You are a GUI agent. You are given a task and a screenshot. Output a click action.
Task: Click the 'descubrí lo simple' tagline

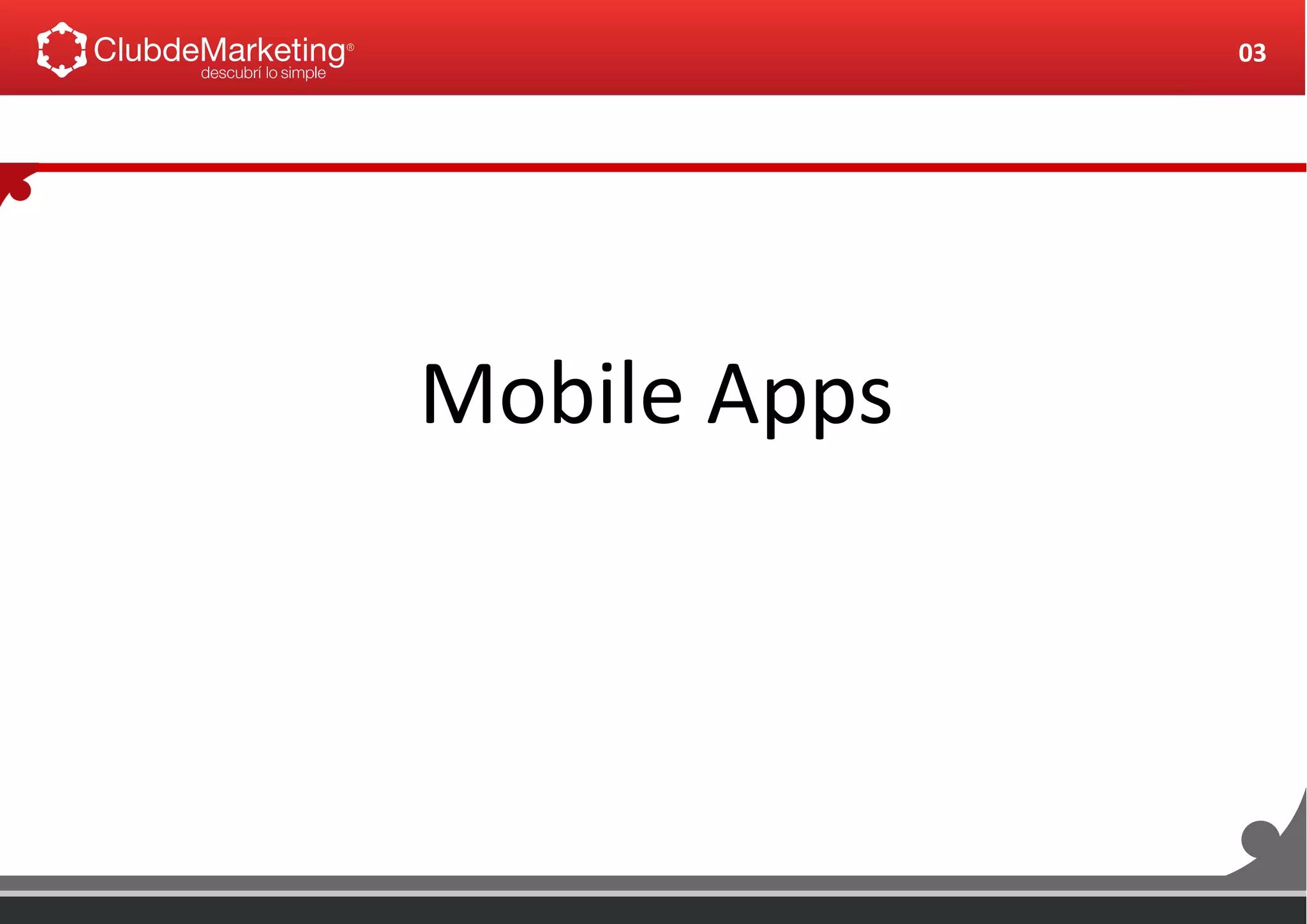[x=263, y=73]
